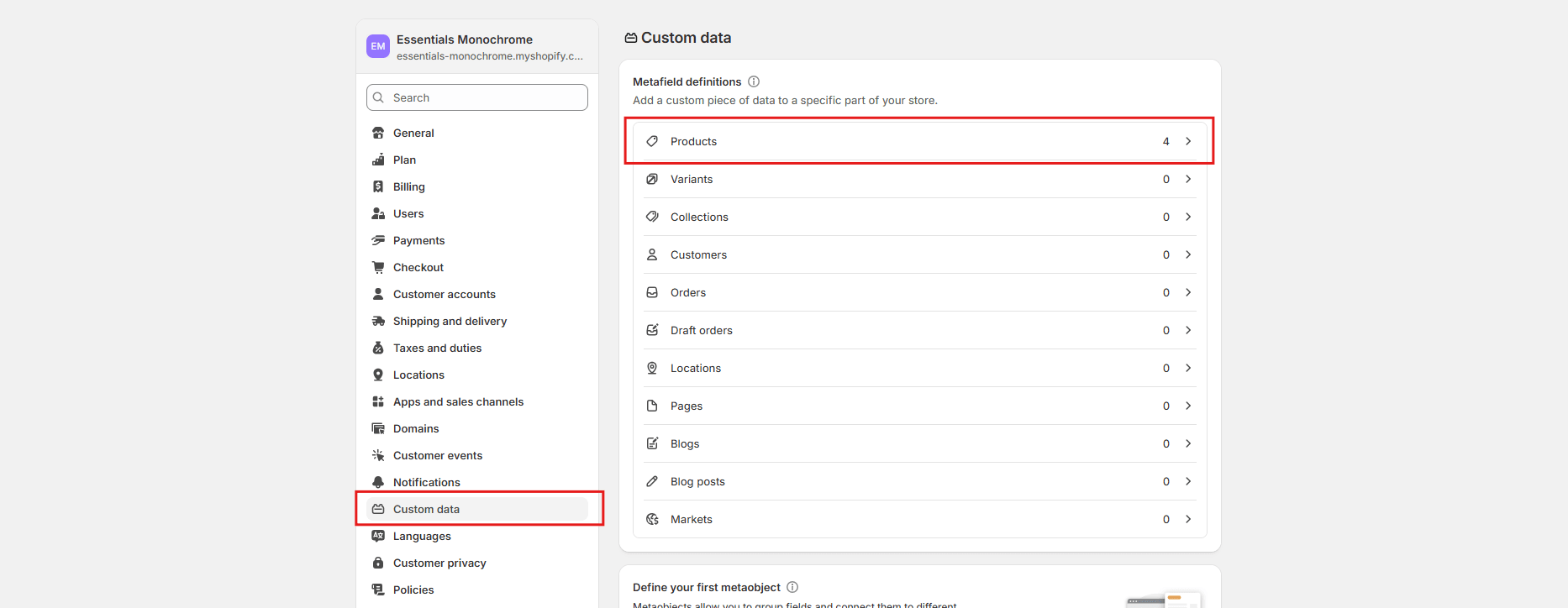Screen dimensions: 1568x608
Task: Click the Markets globe icon
Action: tap(652, 519)
